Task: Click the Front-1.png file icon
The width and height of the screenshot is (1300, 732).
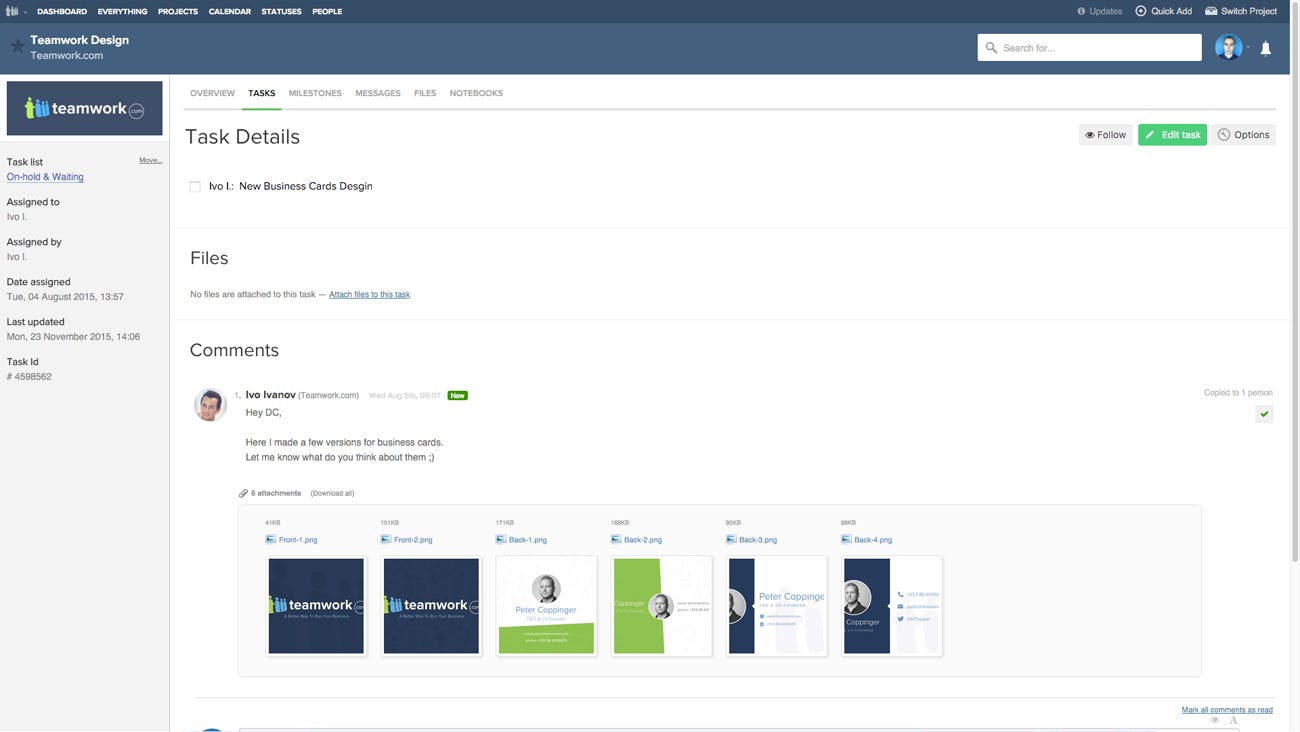Action: (271, 539)
